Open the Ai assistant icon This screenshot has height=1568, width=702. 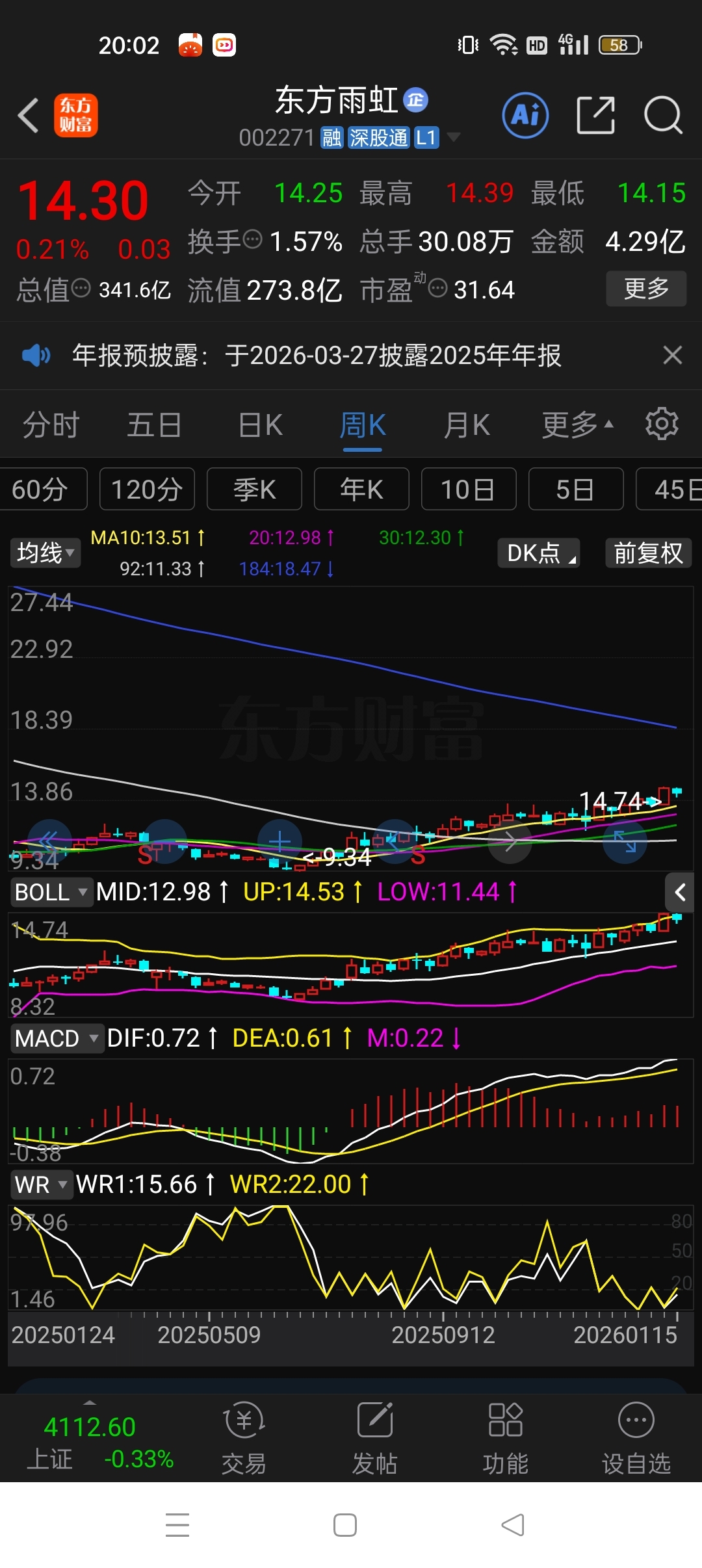[x=525, y=116]
